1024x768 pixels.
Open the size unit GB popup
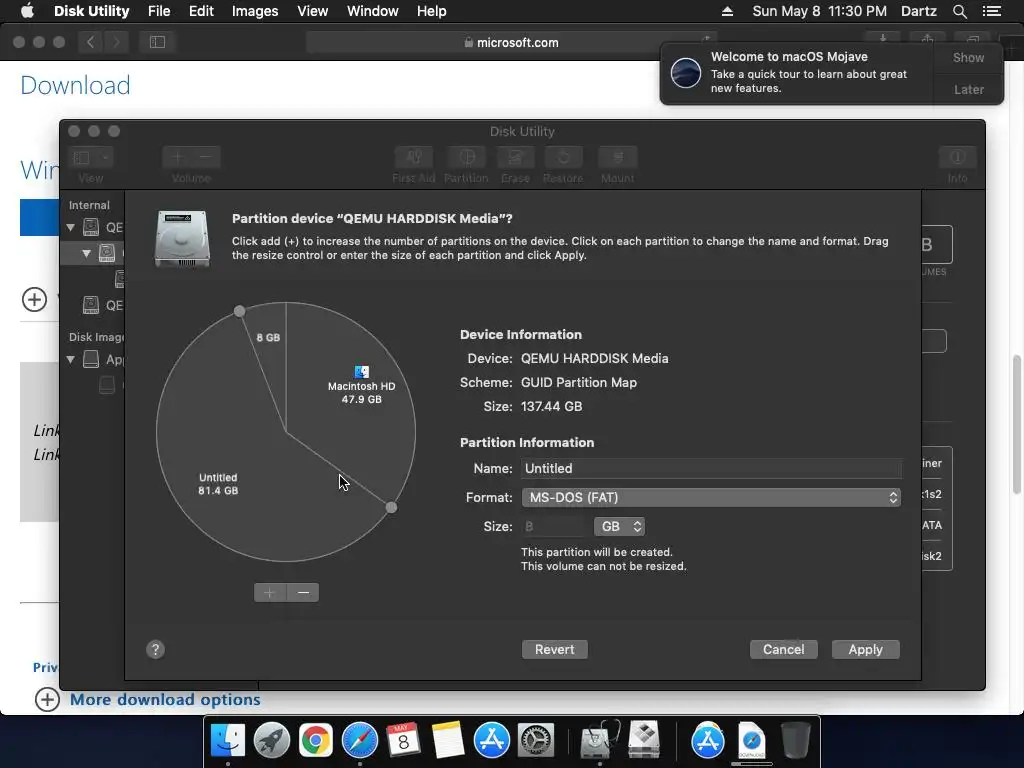[x=620, y=526]
